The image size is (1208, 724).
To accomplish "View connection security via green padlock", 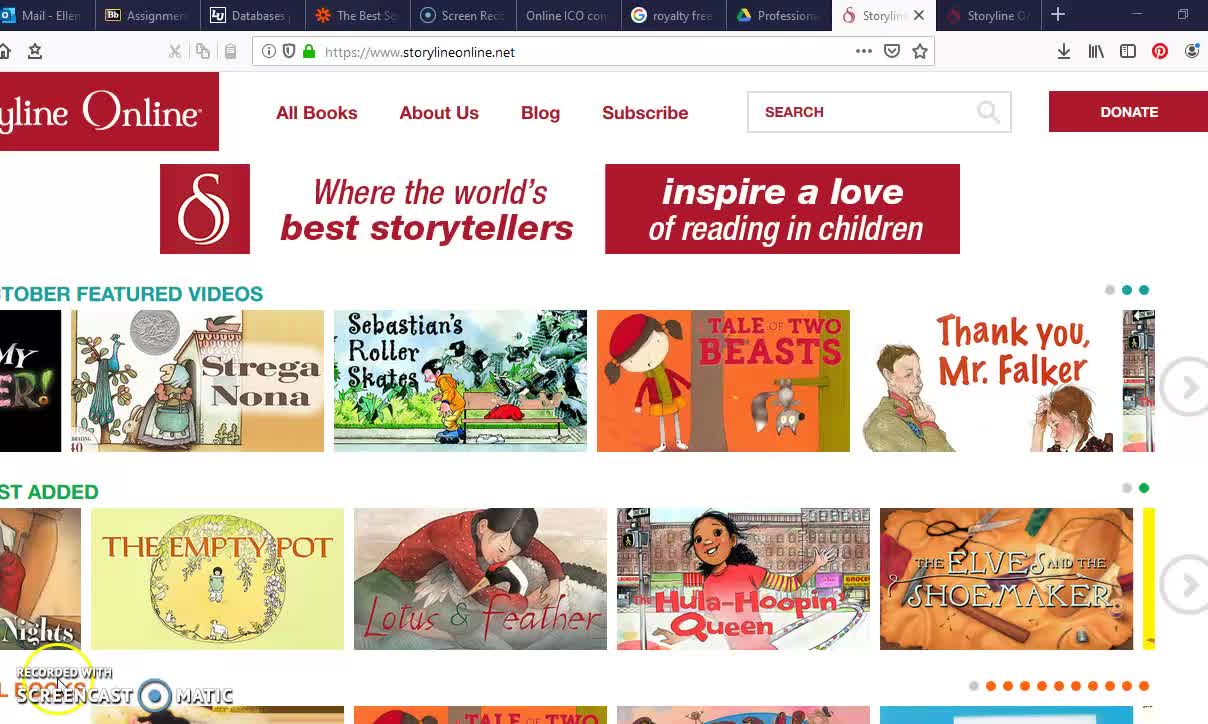I will point(309,52).
